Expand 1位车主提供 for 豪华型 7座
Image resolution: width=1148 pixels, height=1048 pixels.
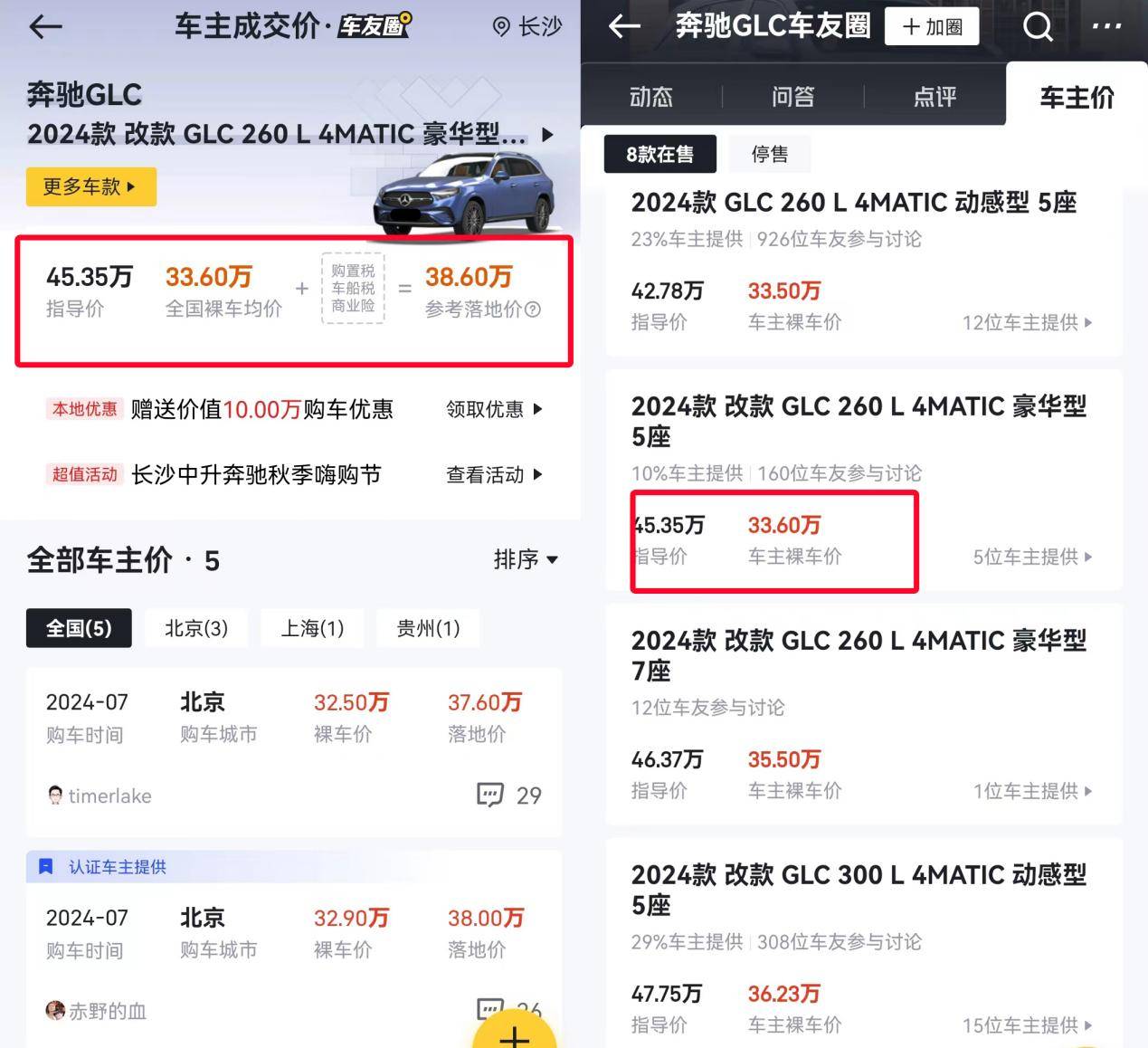click(1032, 791)
